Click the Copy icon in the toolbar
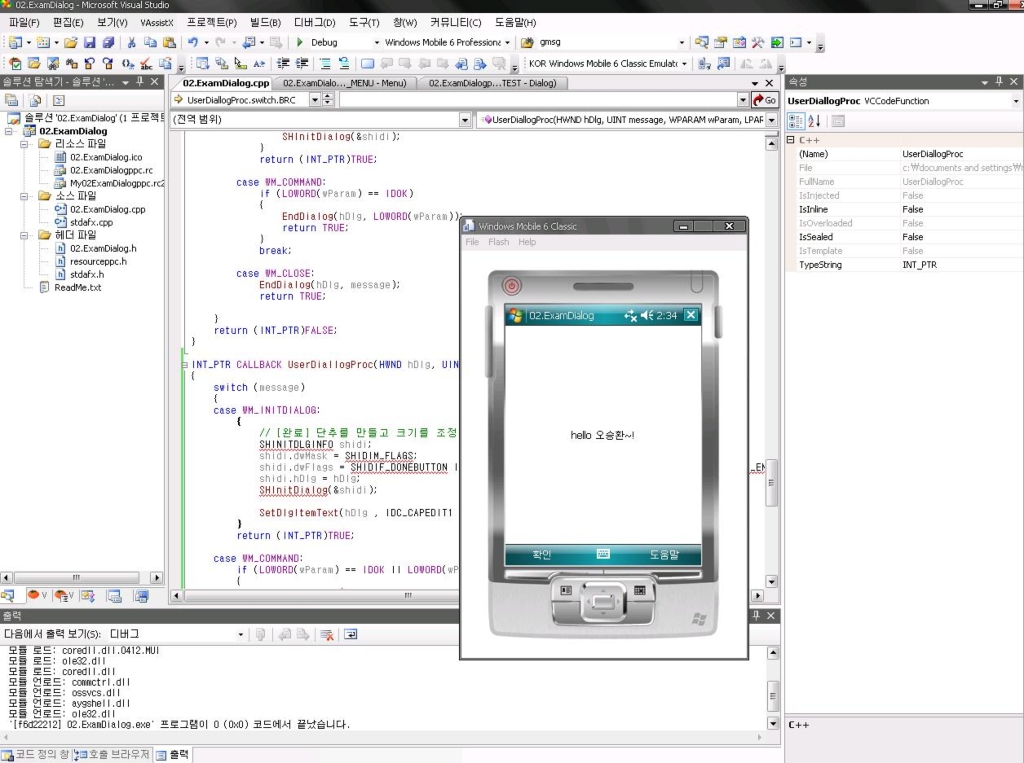Image resolution: width=1024 pixels, height=763 pixels. (150, 42)
